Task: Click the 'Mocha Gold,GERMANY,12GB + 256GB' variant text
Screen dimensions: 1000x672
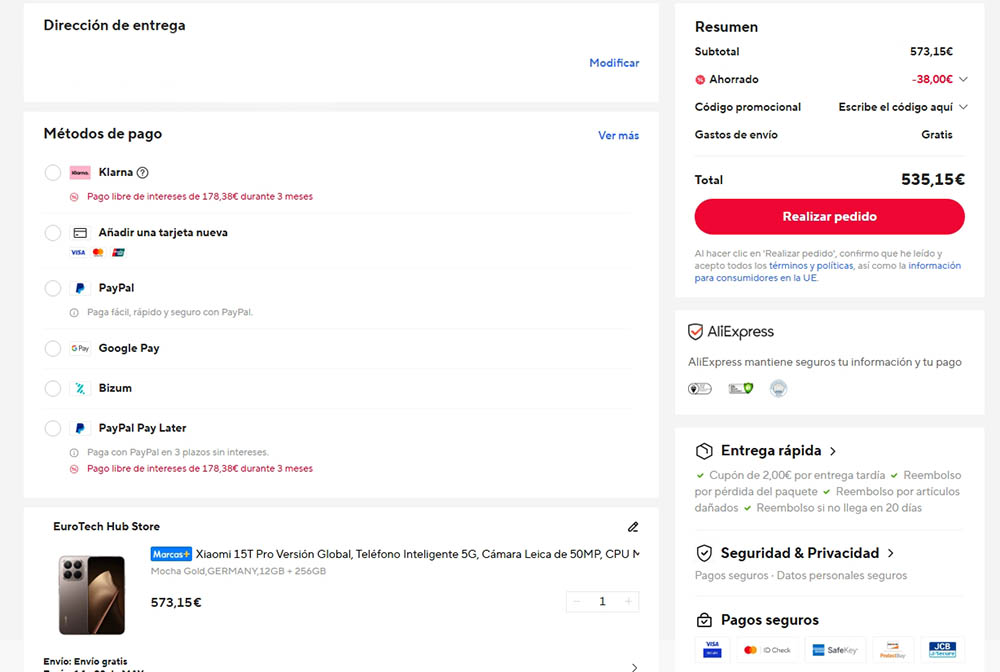Action: click(x=238, y=571)
